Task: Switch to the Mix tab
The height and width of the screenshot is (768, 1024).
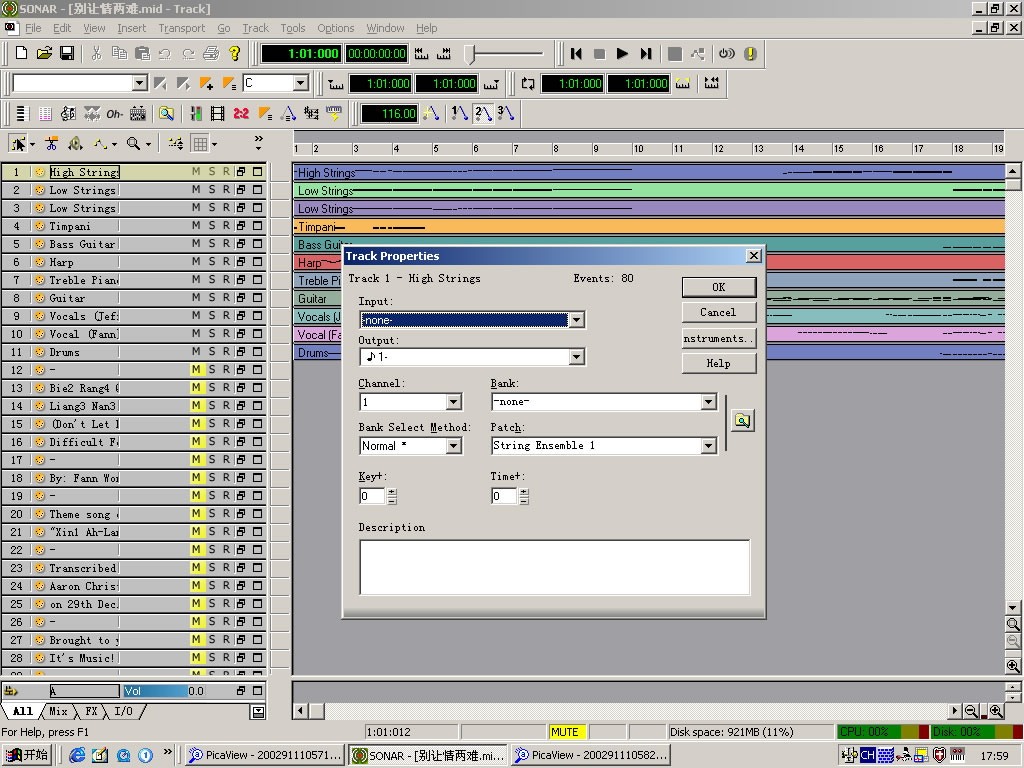Action: (58, 711)
